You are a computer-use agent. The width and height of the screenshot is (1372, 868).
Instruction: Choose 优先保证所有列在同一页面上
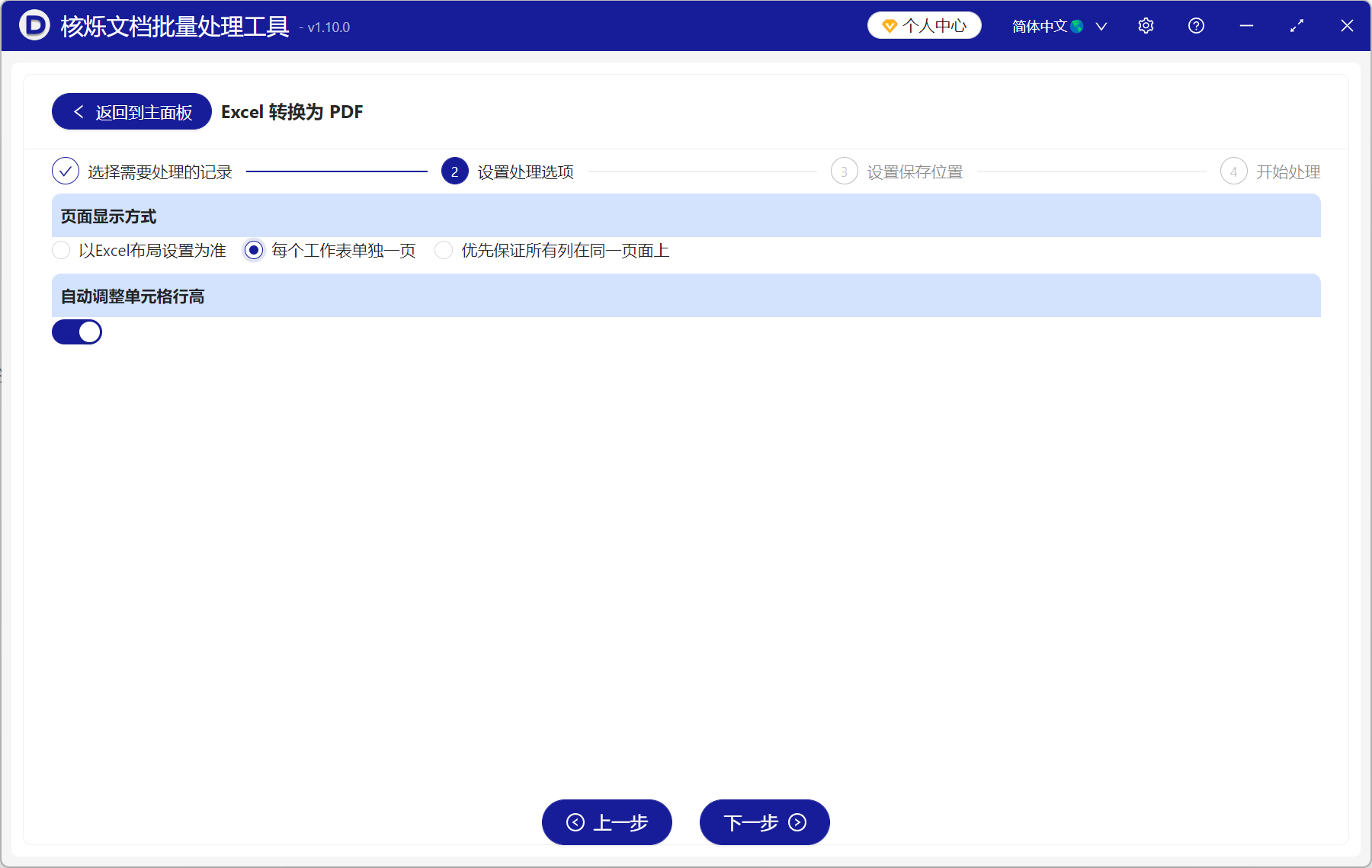click(x=444, y=250)
